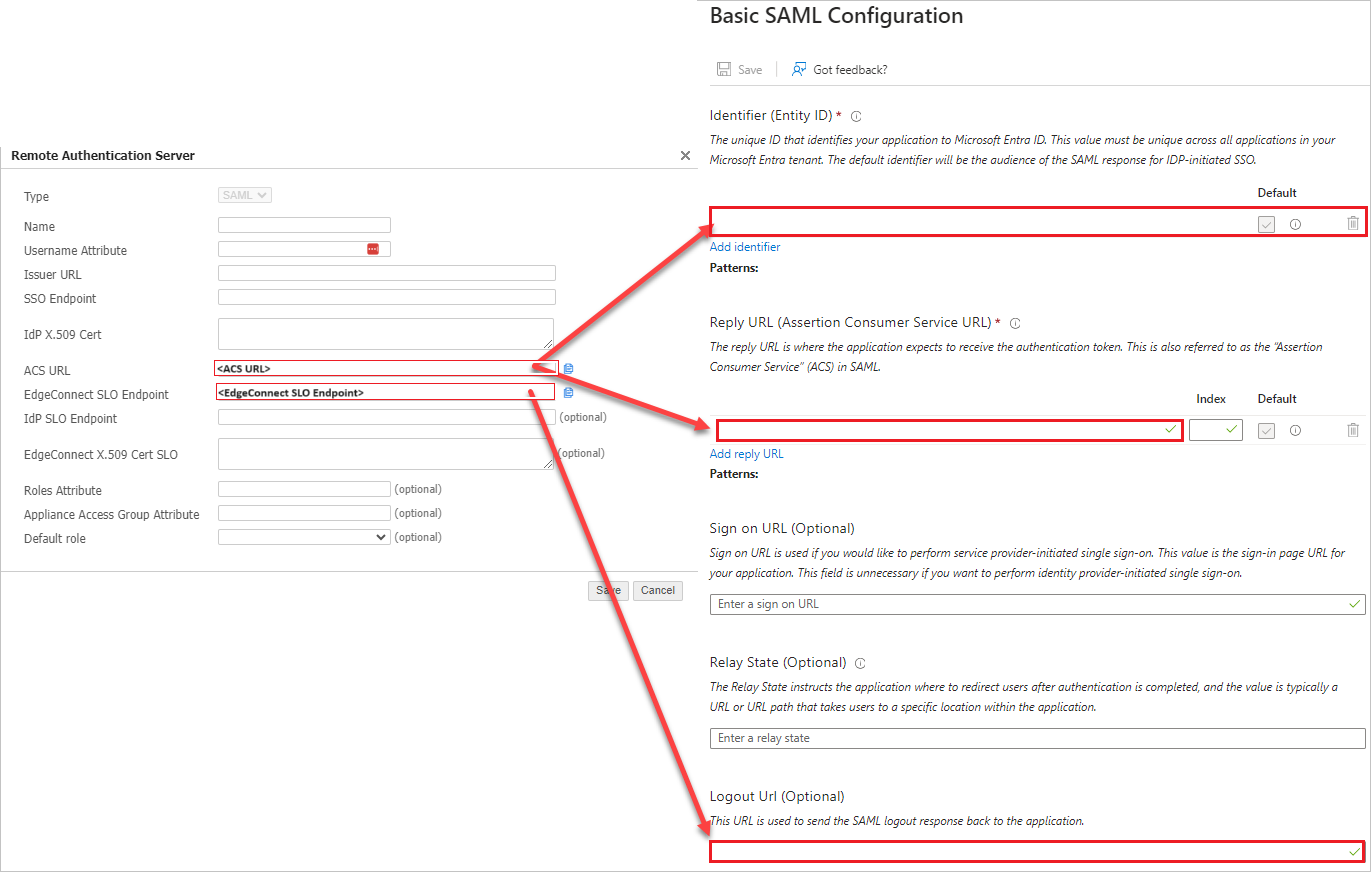Open Got feedback? via its speech bubble icon

tap(798, 68)
